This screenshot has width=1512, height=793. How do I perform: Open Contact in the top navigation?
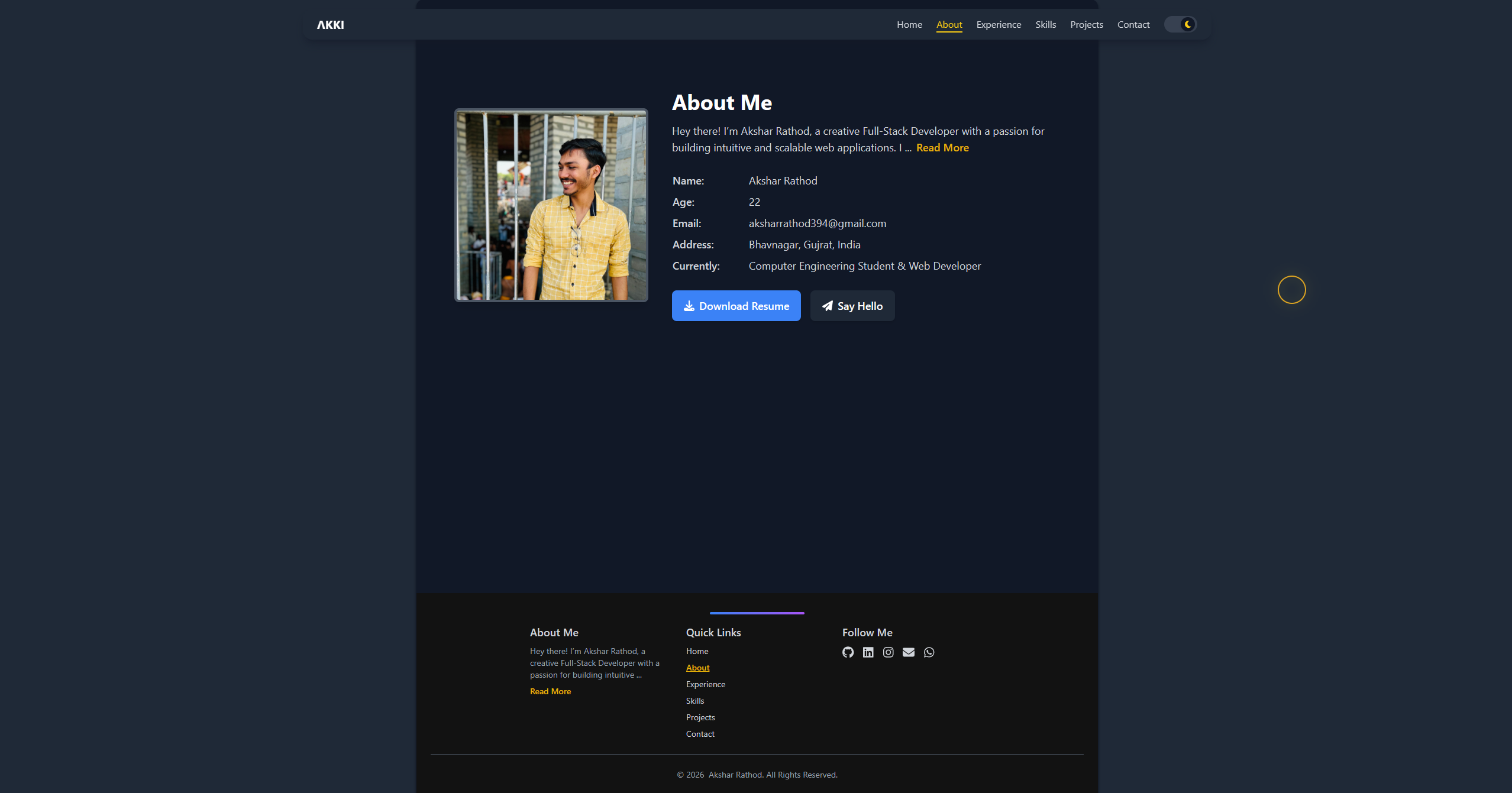(1133, 24)
